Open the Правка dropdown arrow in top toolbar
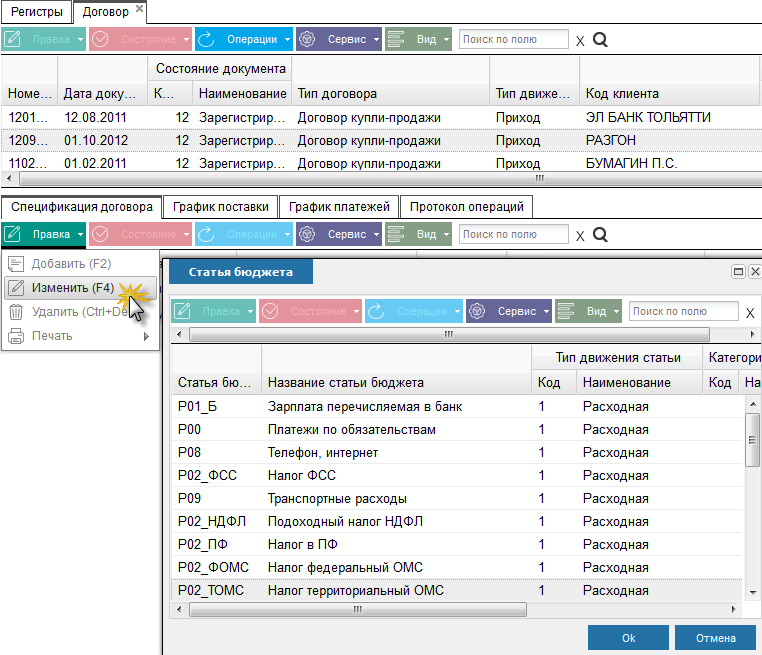 [80, 39]
